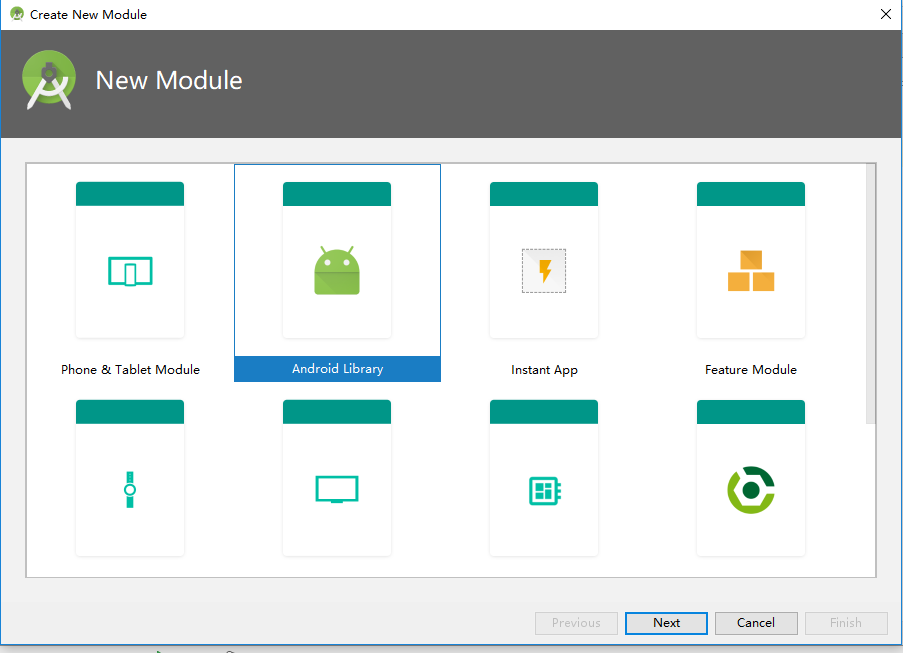
Task: Close the Create New Module dialog
Action: (x=886, y=14)
